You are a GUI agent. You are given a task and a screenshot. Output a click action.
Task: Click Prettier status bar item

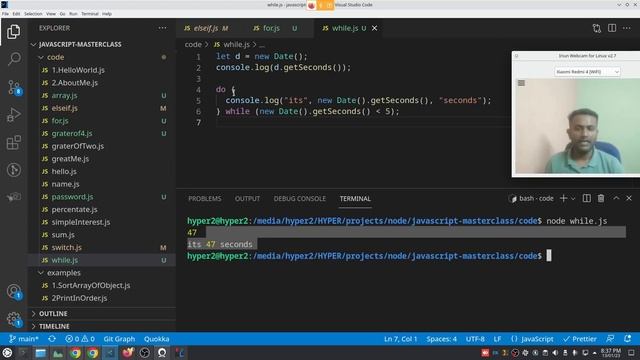tap(580, 339)
